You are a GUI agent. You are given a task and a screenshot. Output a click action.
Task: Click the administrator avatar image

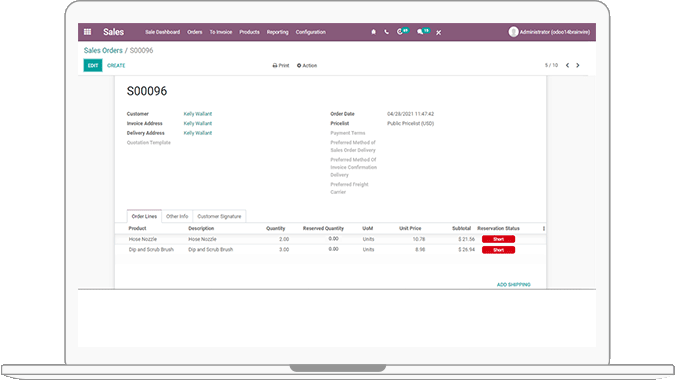pyautogui.click(x=513, y=32)
